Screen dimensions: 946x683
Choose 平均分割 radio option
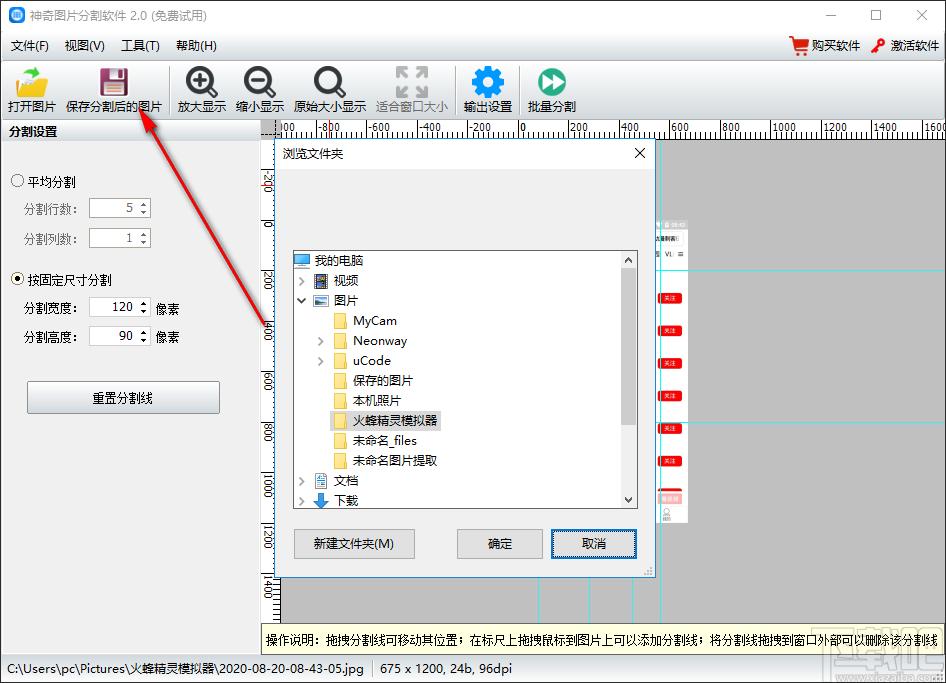pyautogui.click(x=17, y=181)
